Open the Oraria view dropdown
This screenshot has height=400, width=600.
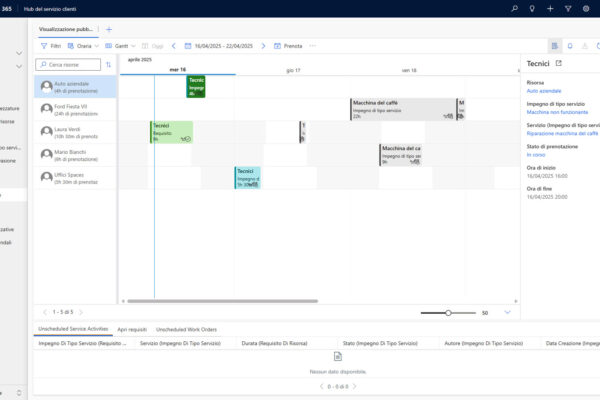pos(83,46)
